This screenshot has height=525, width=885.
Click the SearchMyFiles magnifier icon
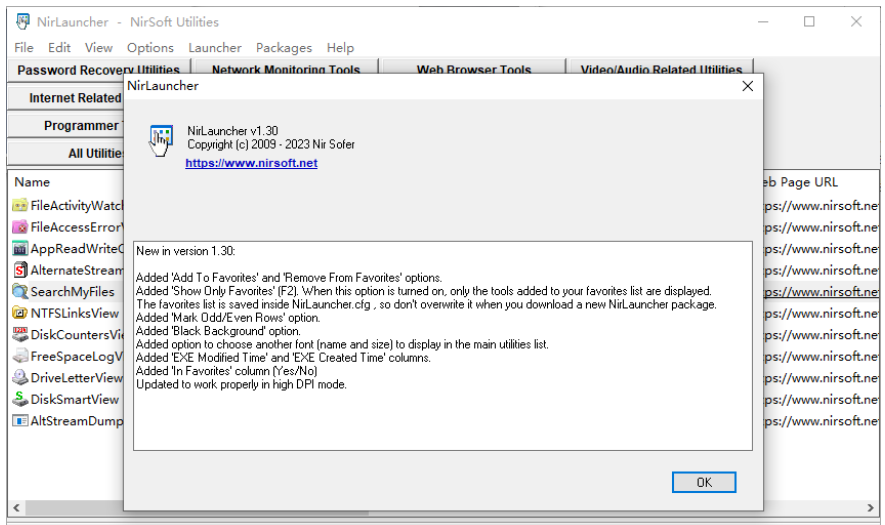(20, 291)
